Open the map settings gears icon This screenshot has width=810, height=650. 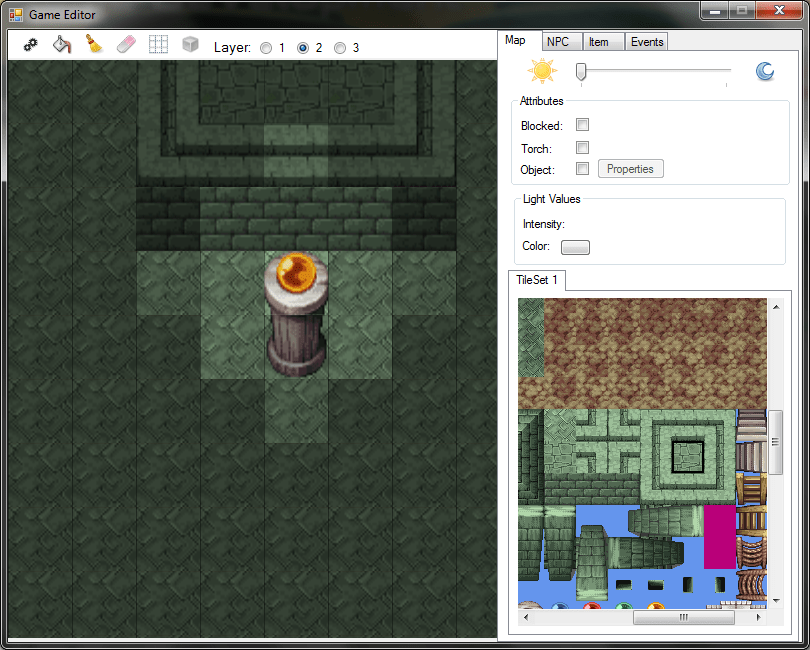click(29, 45)
